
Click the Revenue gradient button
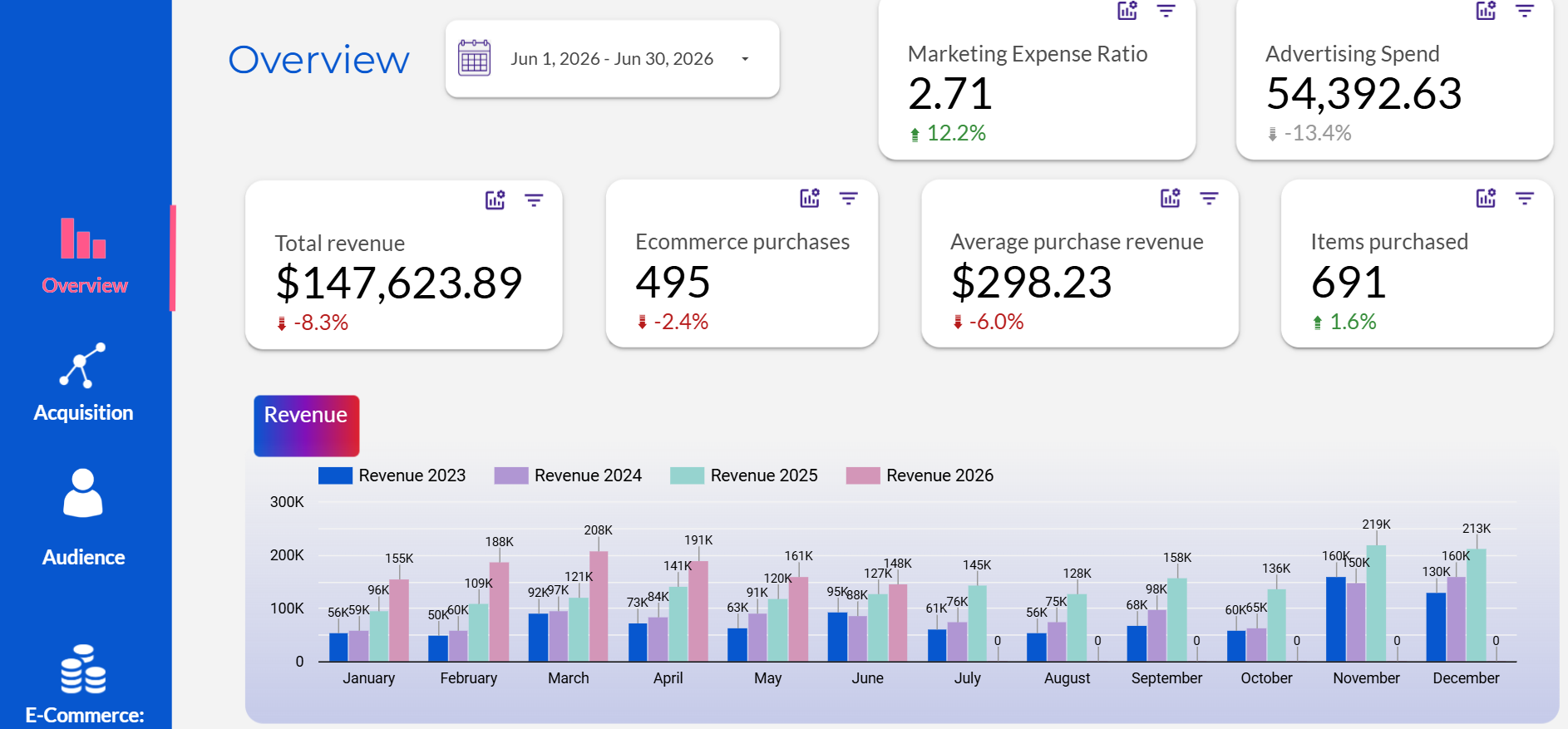pyautogui.click(x=306, y=426)
